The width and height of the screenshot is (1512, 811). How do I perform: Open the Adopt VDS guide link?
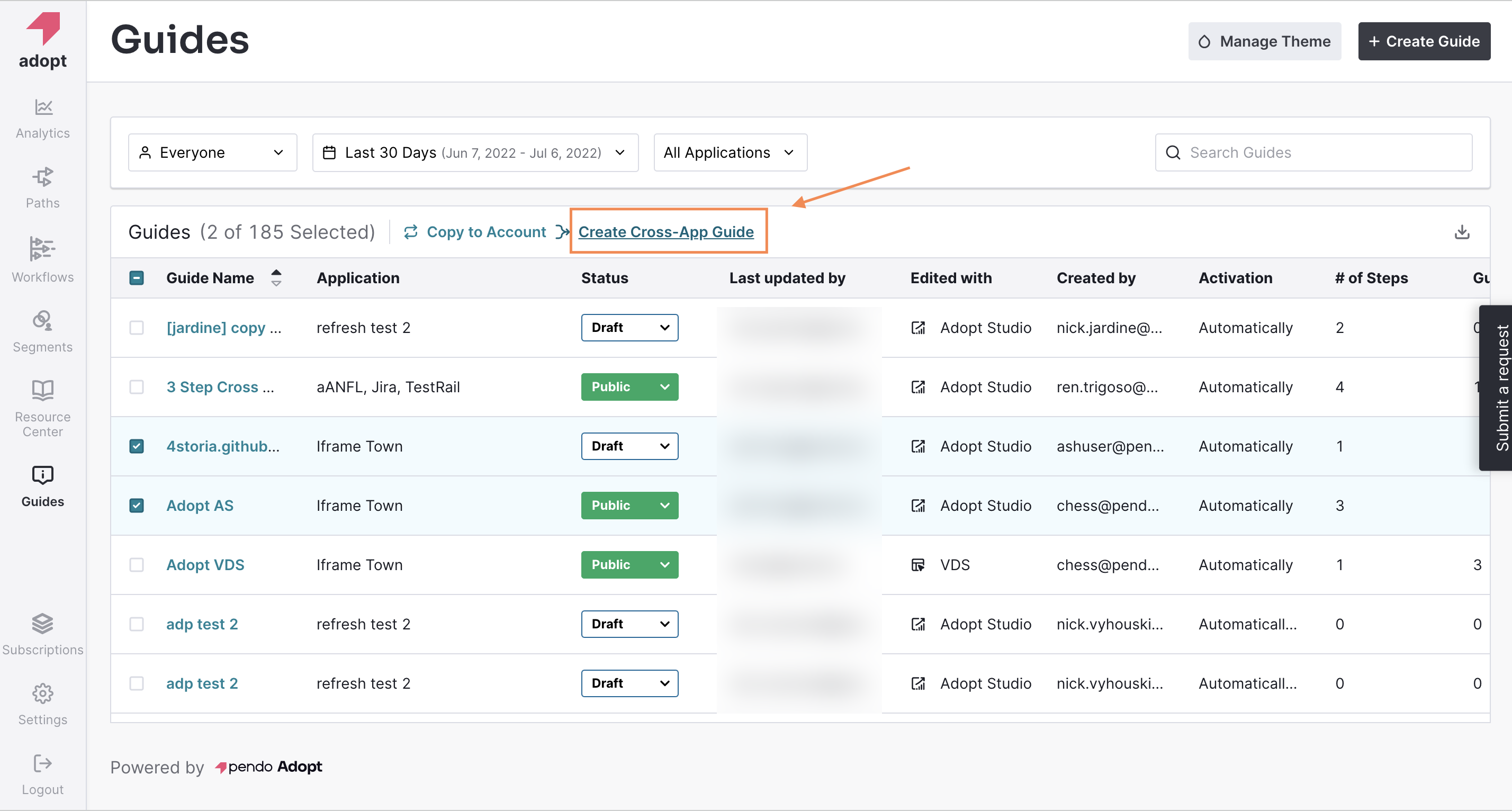click(205, 564)
